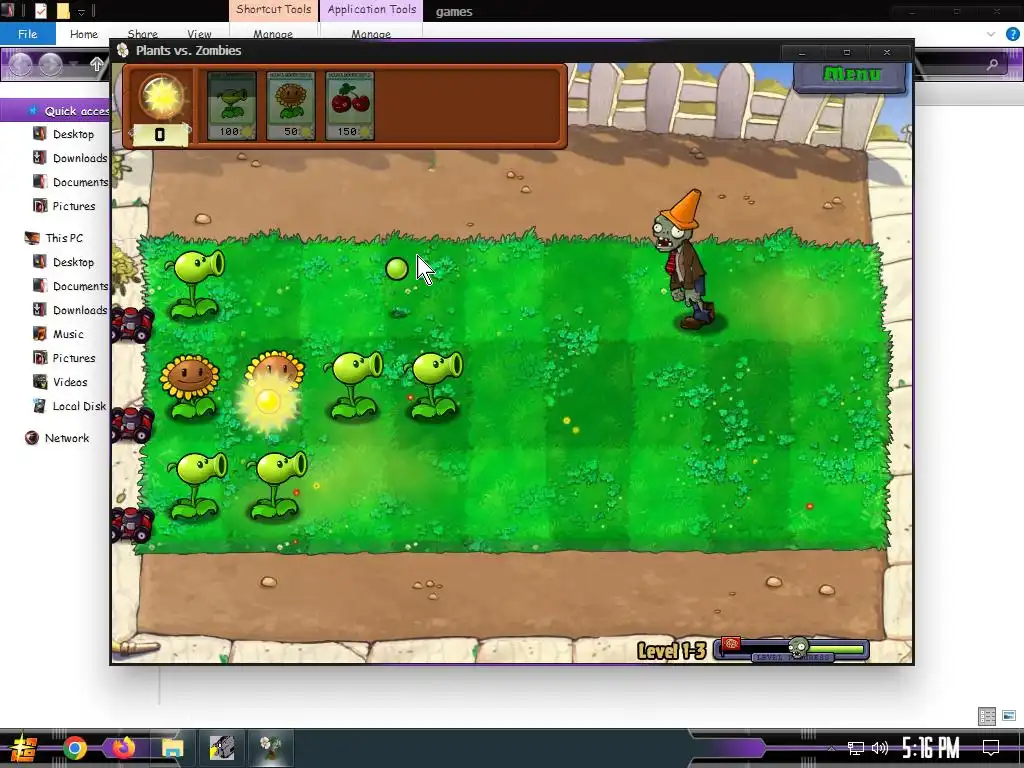Open the game Menu button
Screen dimensions: 1024x768
coord(850,75)
